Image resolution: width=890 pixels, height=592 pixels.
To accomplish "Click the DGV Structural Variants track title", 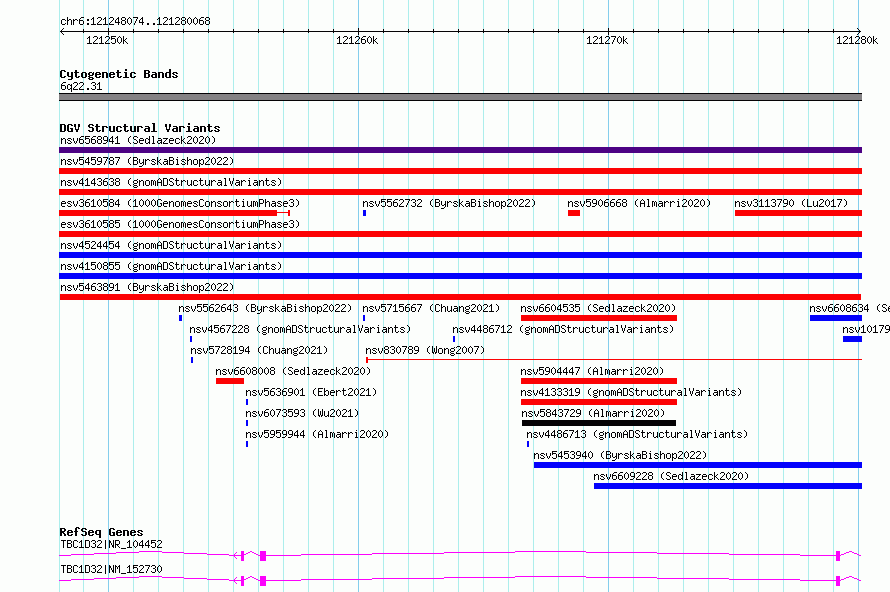I will [x=140, y=128].
